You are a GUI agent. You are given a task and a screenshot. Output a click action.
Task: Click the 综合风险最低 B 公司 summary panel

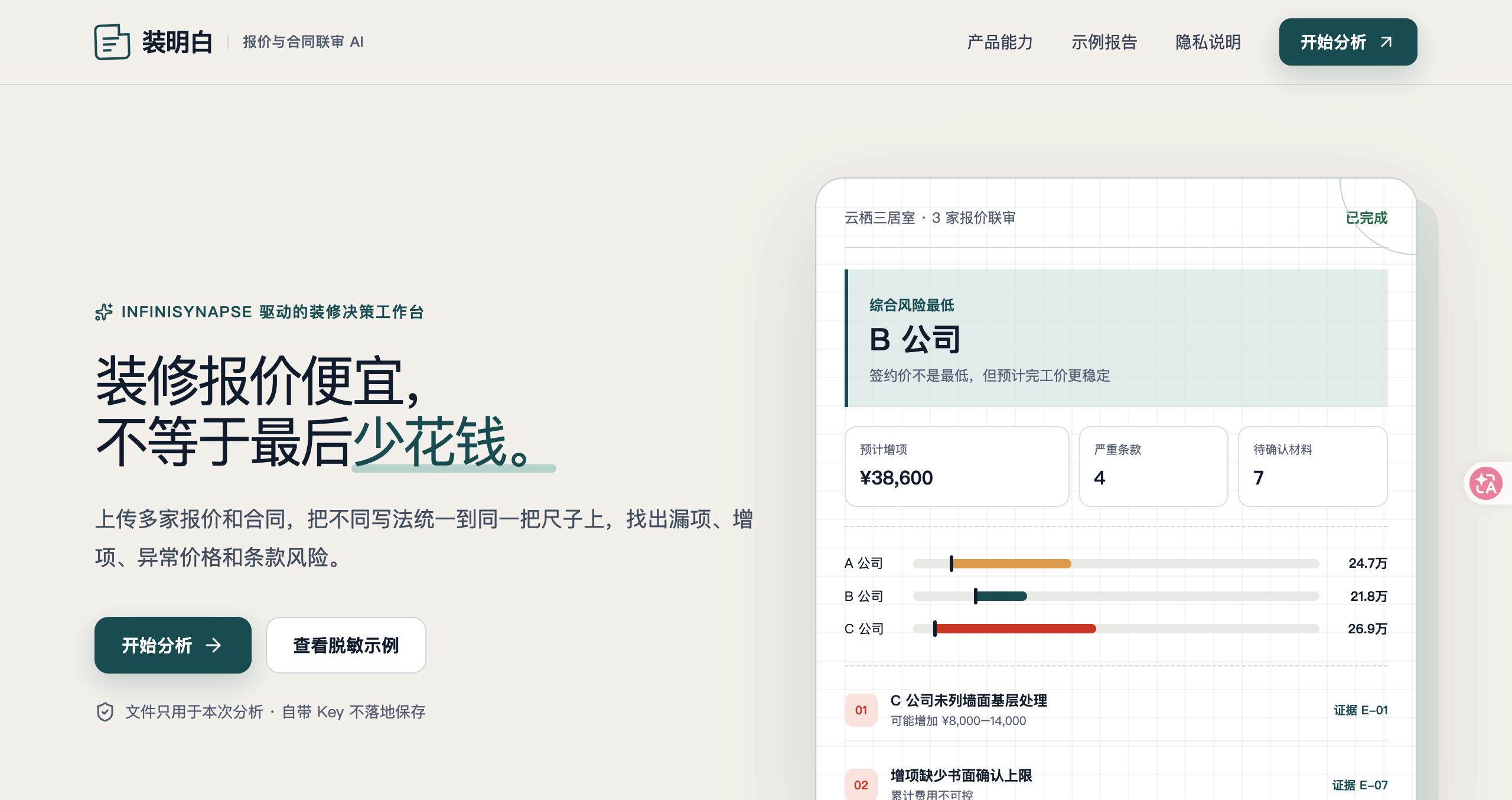1116,338
